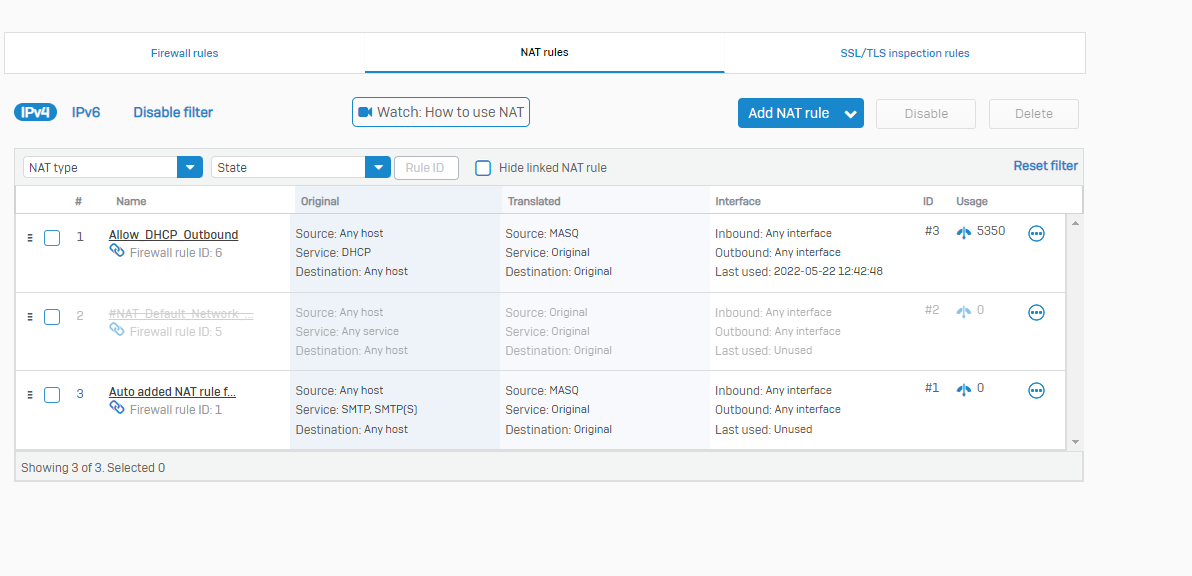
Task: Open the Auto added NAT rule link
Action: tap(173, 392)
